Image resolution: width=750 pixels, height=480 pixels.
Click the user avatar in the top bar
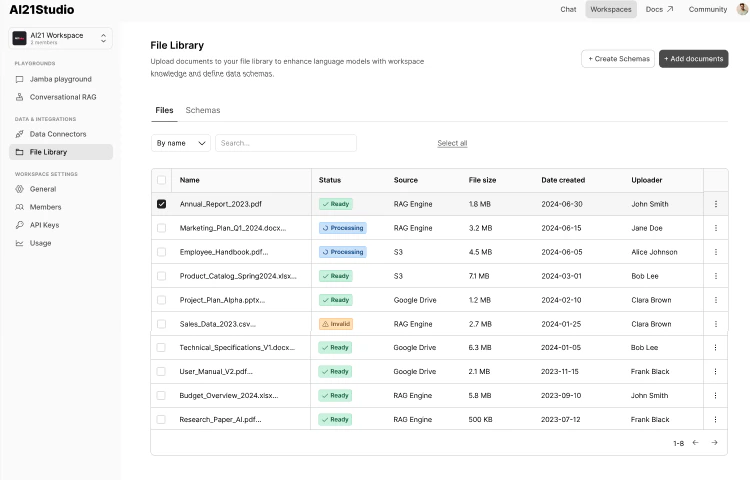(x=742, y=9)
